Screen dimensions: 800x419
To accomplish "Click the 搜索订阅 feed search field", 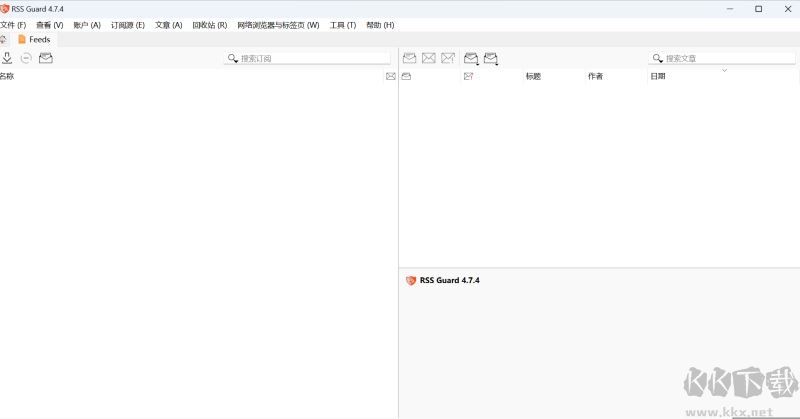I will (307, 59).
